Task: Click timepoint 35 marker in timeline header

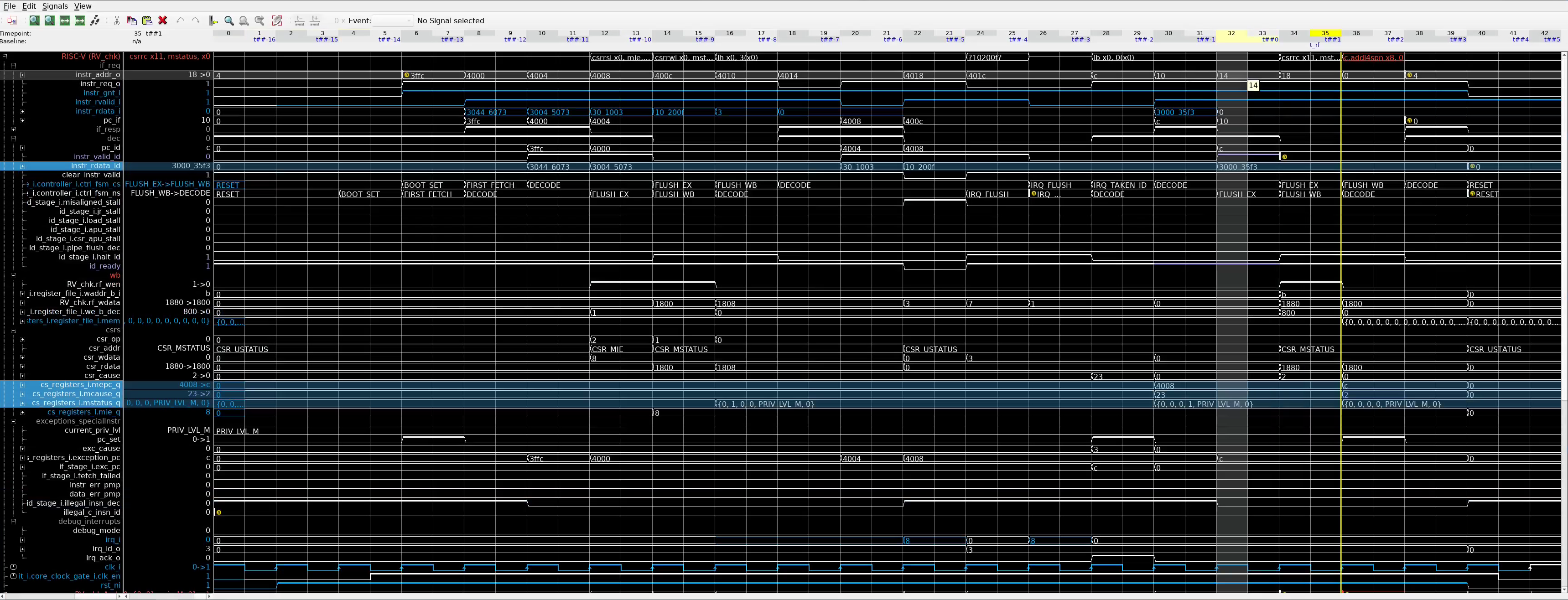Action: tap(1325, 33)
